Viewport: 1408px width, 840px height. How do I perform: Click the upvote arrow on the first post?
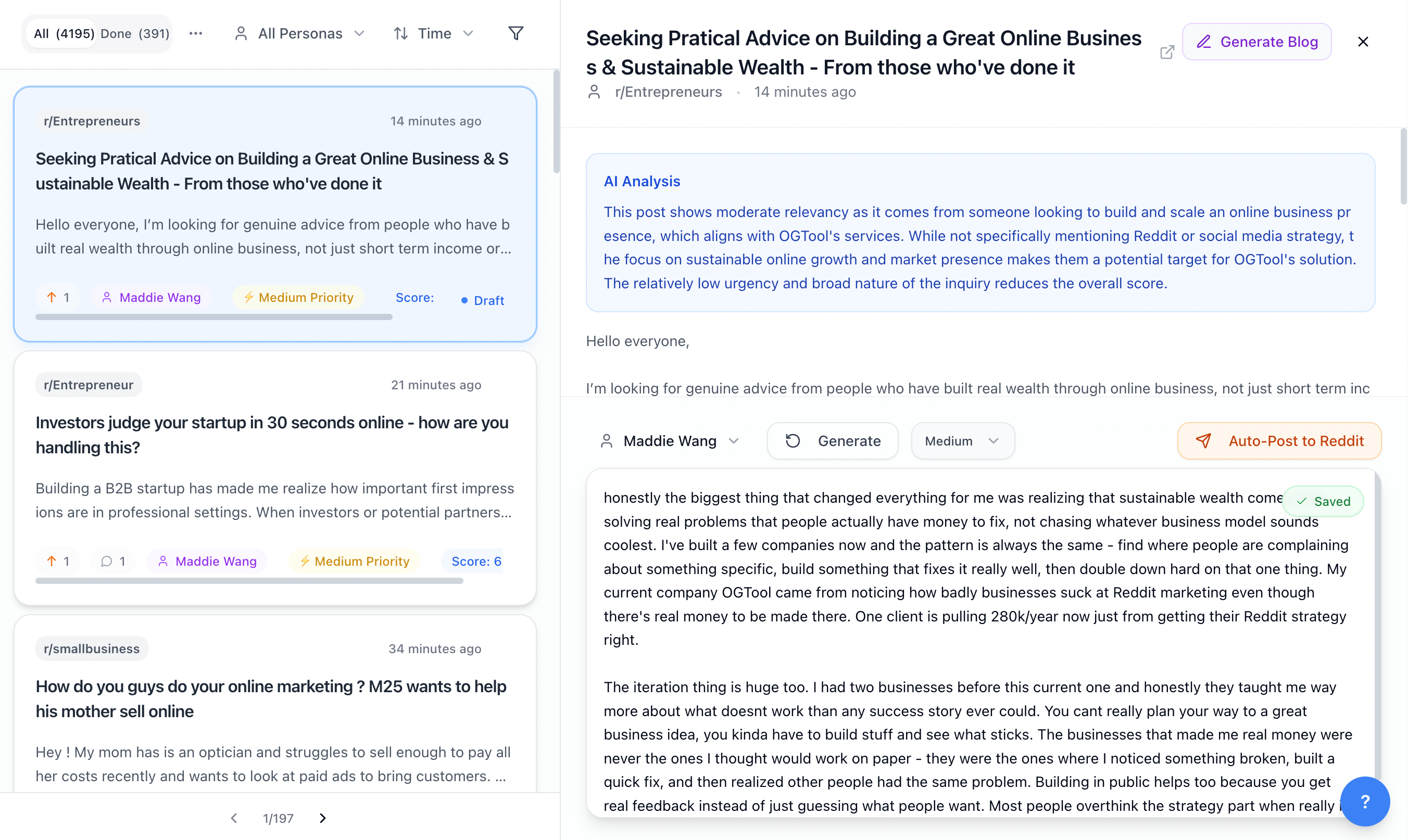[x=52, y=297]
